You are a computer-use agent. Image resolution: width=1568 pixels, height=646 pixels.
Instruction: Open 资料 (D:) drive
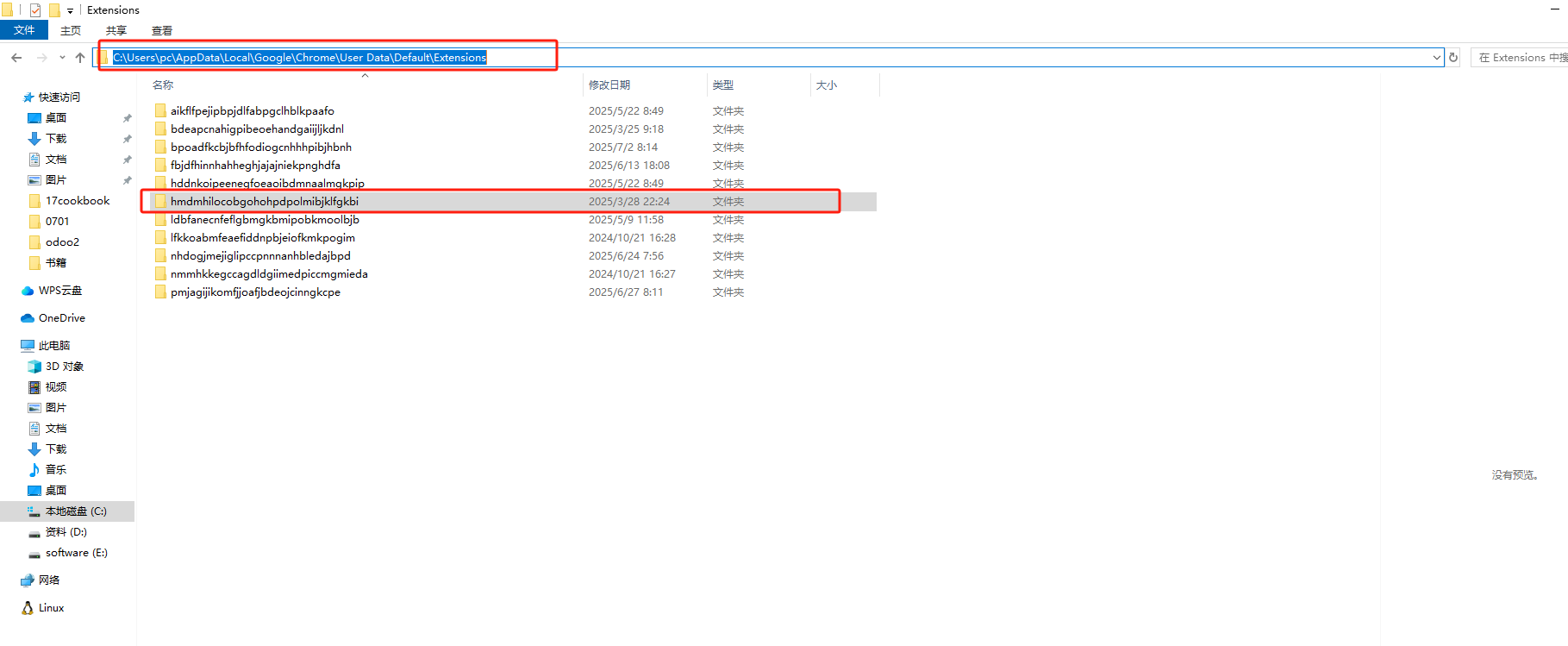(66, 532)
